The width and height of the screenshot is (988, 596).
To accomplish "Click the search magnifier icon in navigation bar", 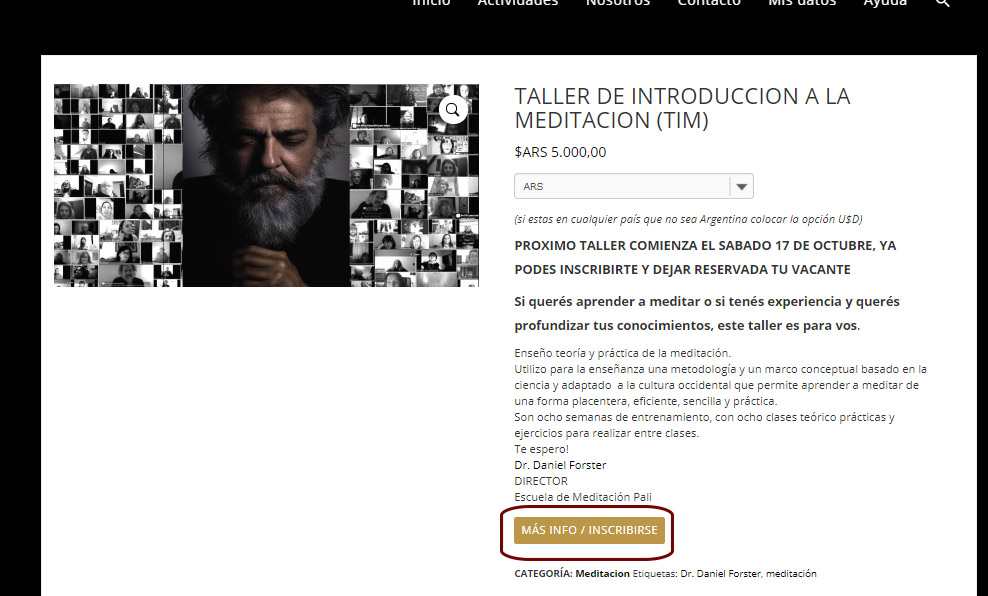I will [x=942, y=3].
